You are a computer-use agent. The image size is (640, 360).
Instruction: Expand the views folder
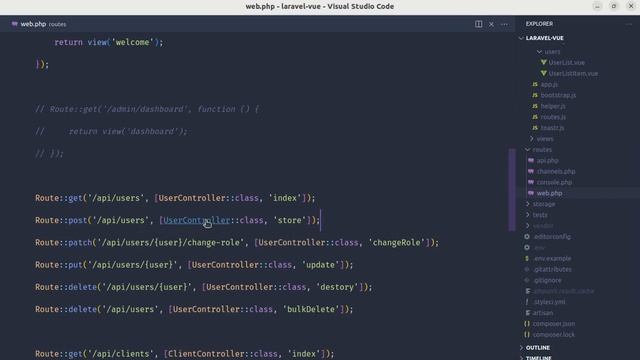[532, 139]
